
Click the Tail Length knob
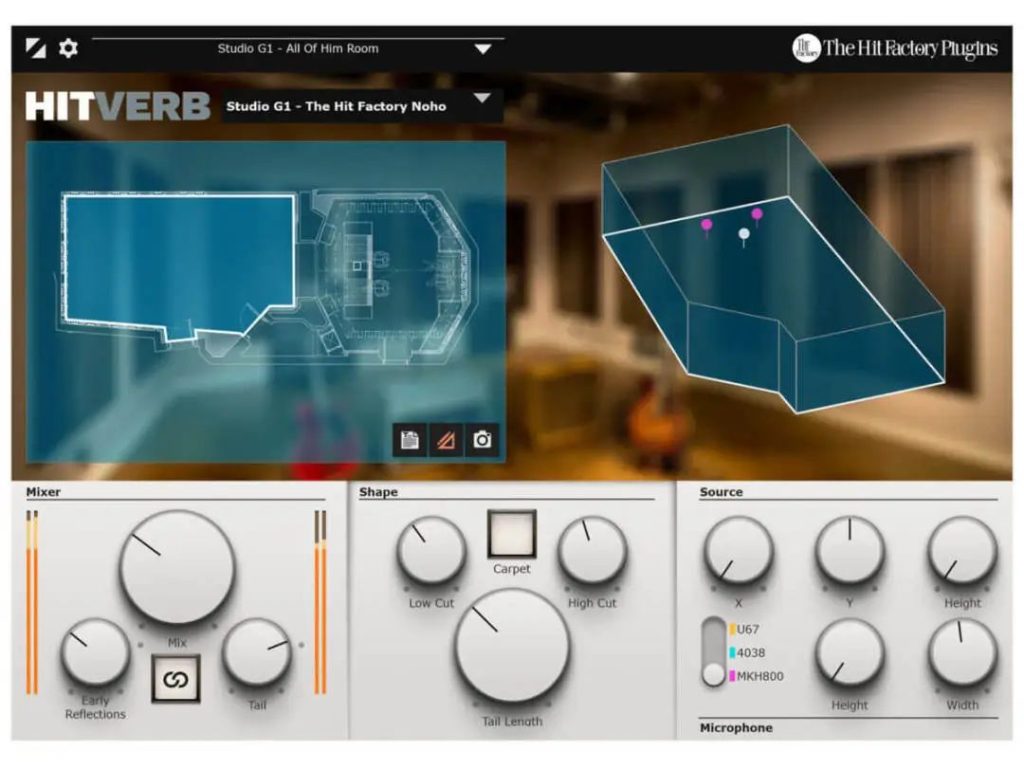click(512, 645)
